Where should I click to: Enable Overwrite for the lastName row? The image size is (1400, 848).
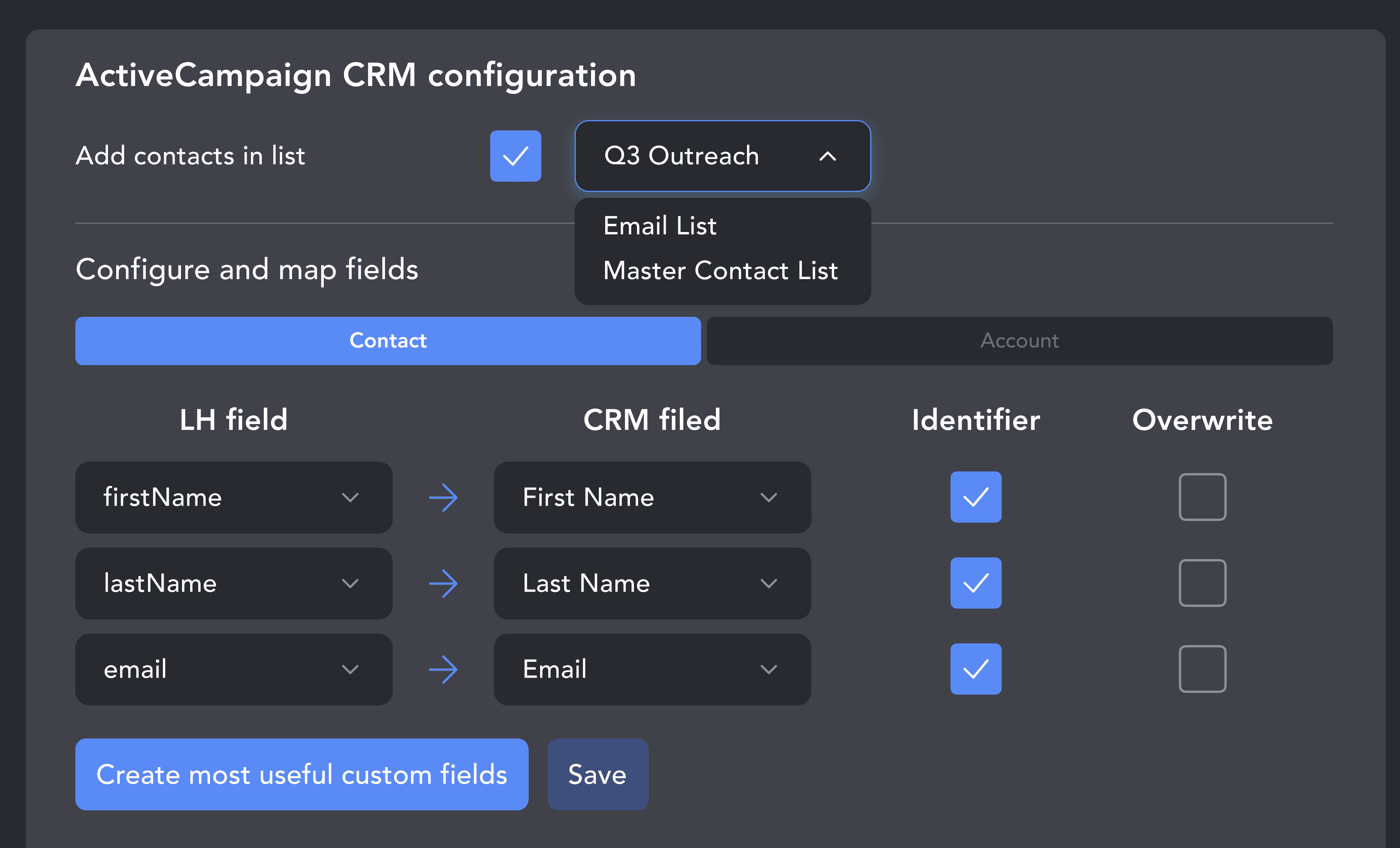1202,583
